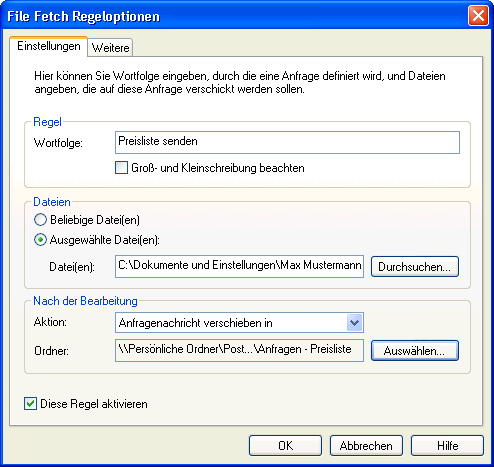Click the Diese Regel aktivieren label text

94,404
